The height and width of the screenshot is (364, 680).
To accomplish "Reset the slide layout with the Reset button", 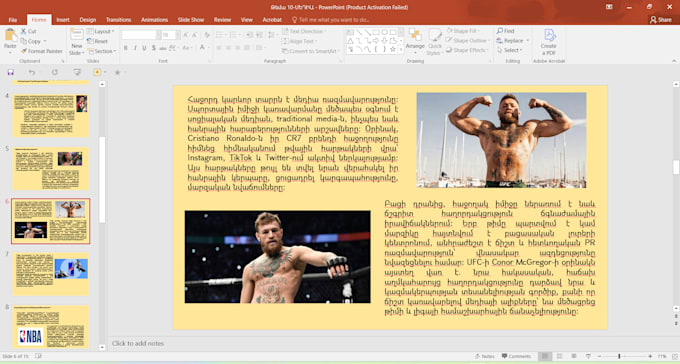I will coord(98,41).
